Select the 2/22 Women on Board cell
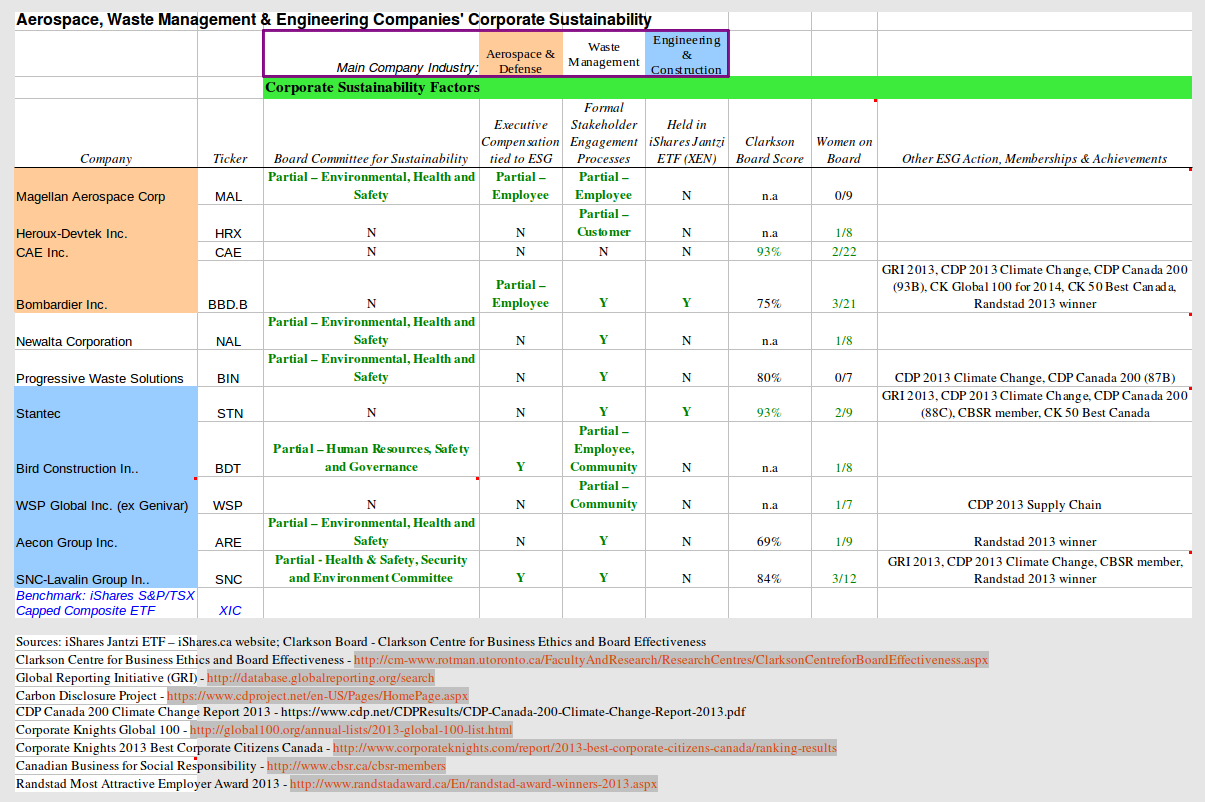The height and width of the screenshot is (802, 1205). (x=844, y=251)
